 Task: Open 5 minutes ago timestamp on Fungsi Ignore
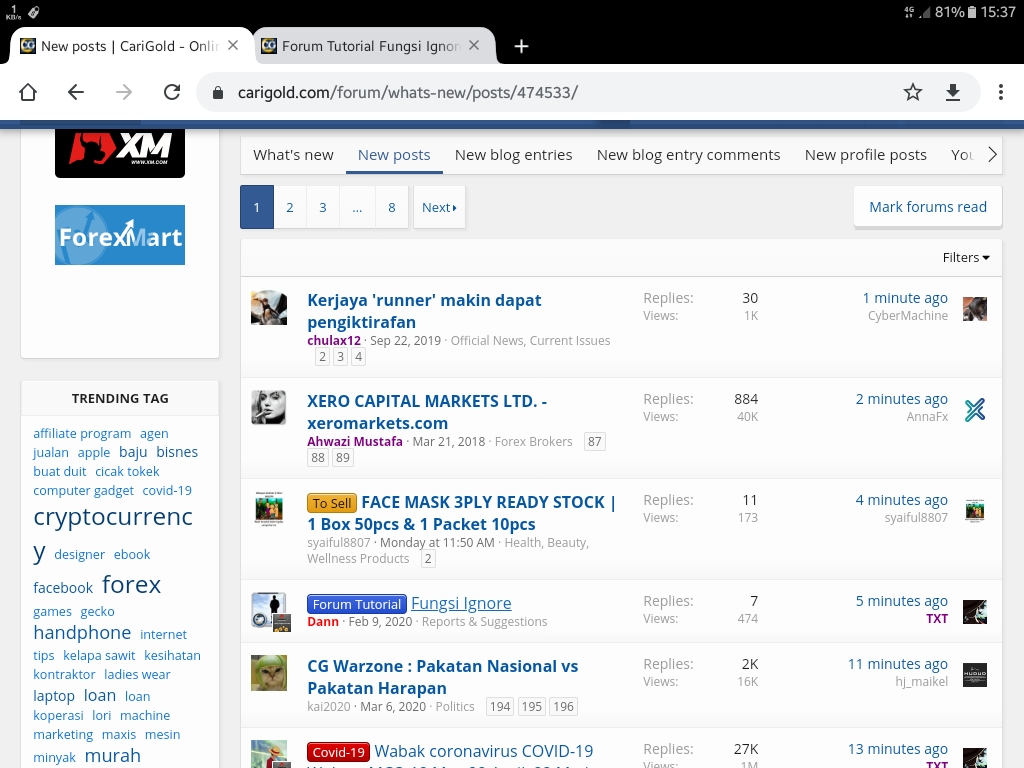(901, 601)
